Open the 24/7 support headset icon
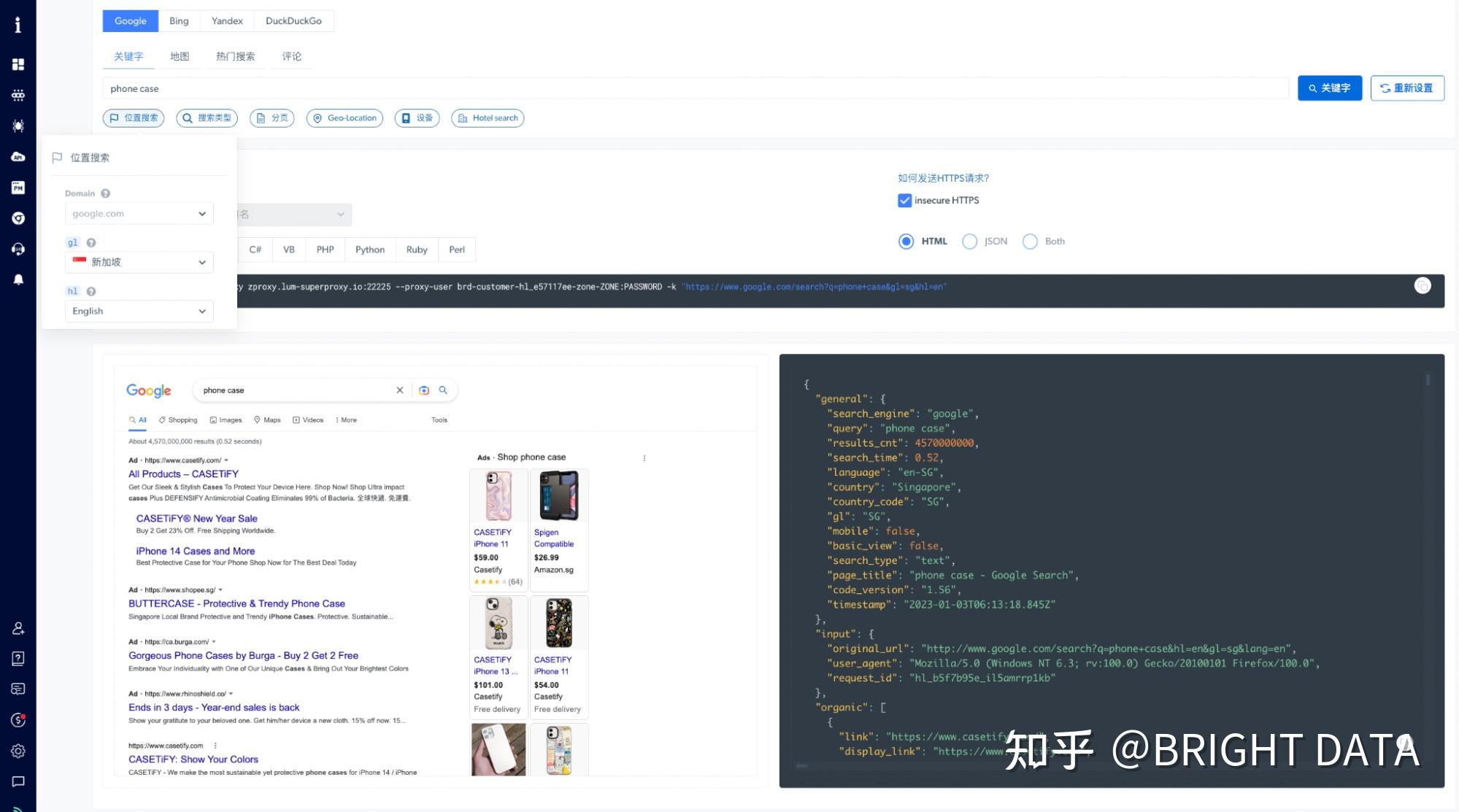Image resolution: width=1459 pixels, height=812 pixels. [18, 249]
